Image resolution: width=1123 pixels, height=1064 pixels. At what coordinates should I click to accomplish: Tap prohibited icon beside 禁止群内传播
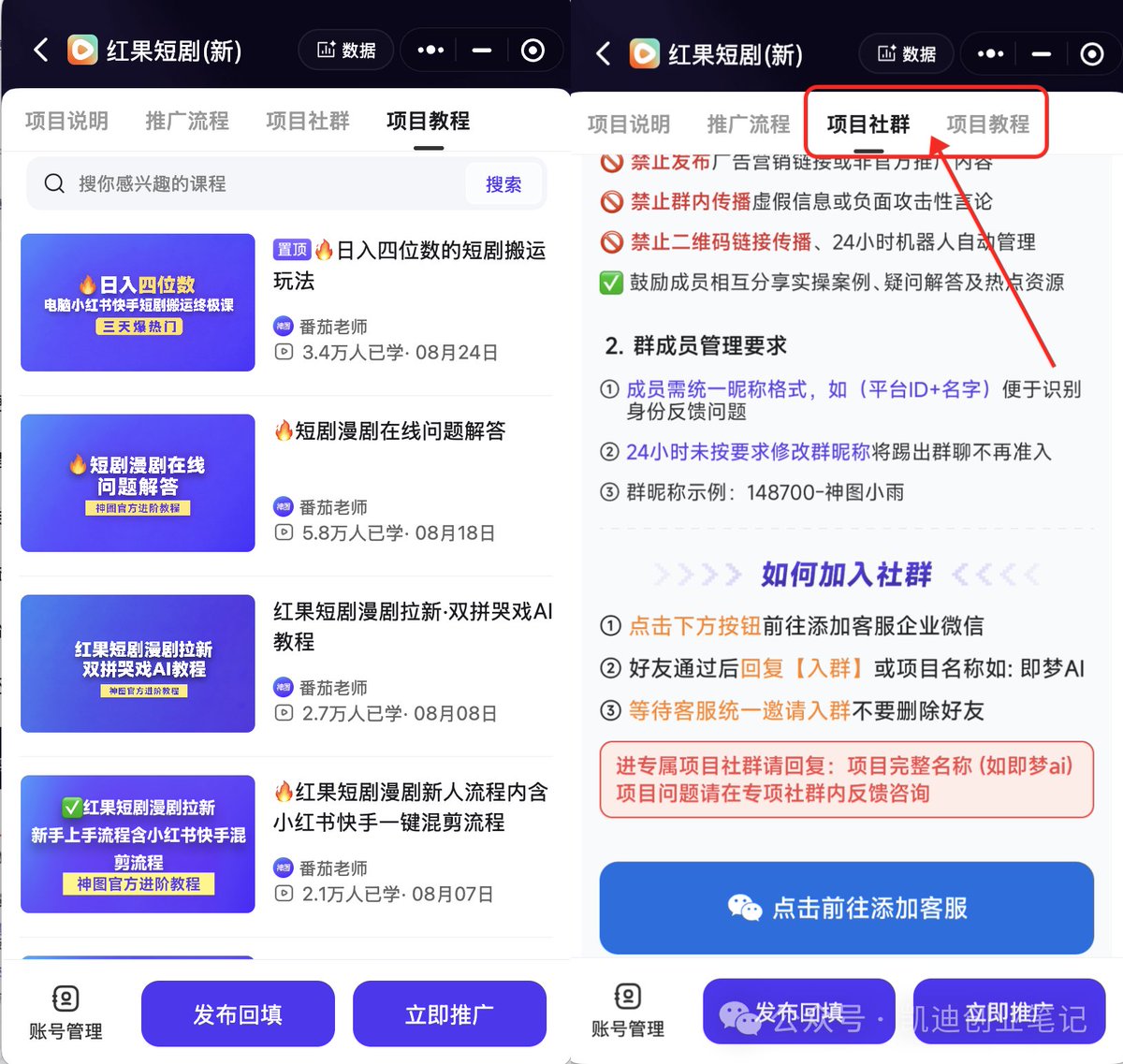612,201
